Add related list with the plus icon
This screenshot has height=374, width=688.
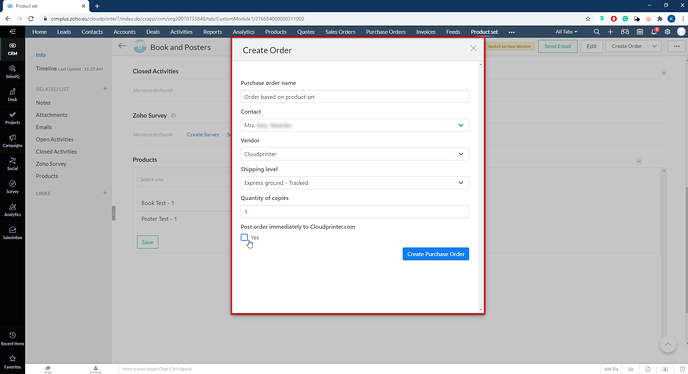click(105, 89)
